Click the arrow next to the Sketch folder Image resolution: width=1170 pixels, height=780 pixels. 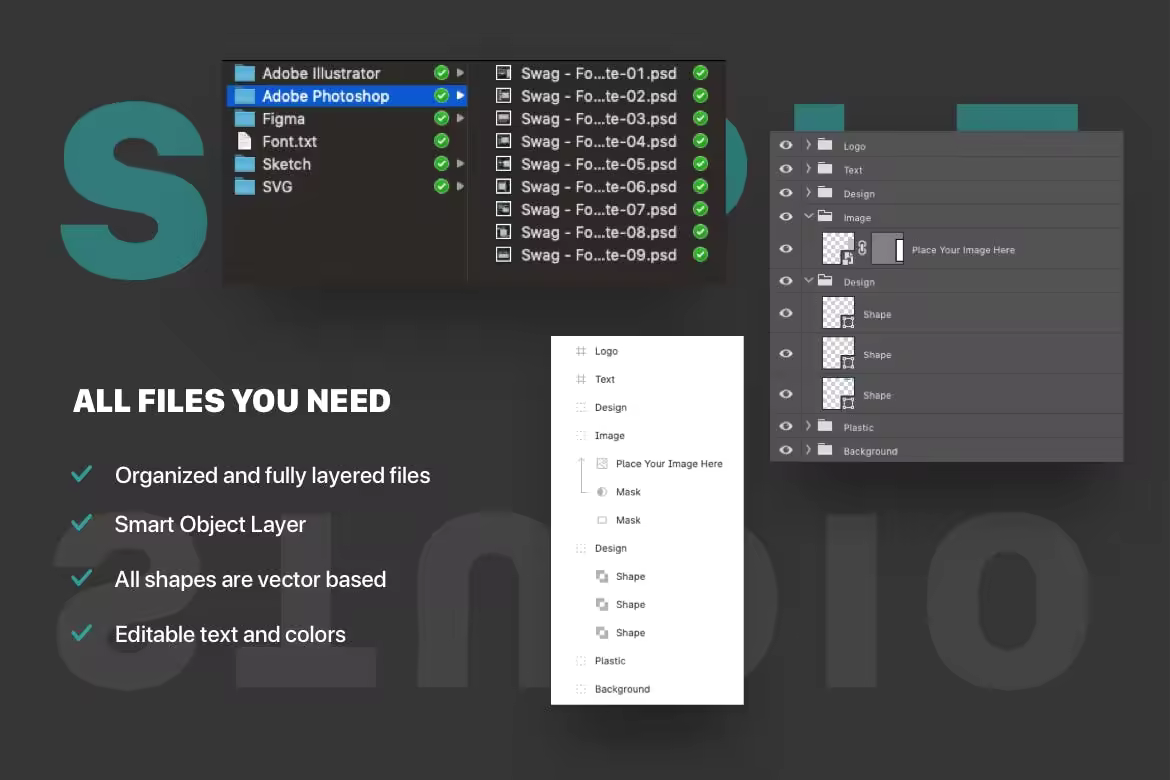click(460, 164)
